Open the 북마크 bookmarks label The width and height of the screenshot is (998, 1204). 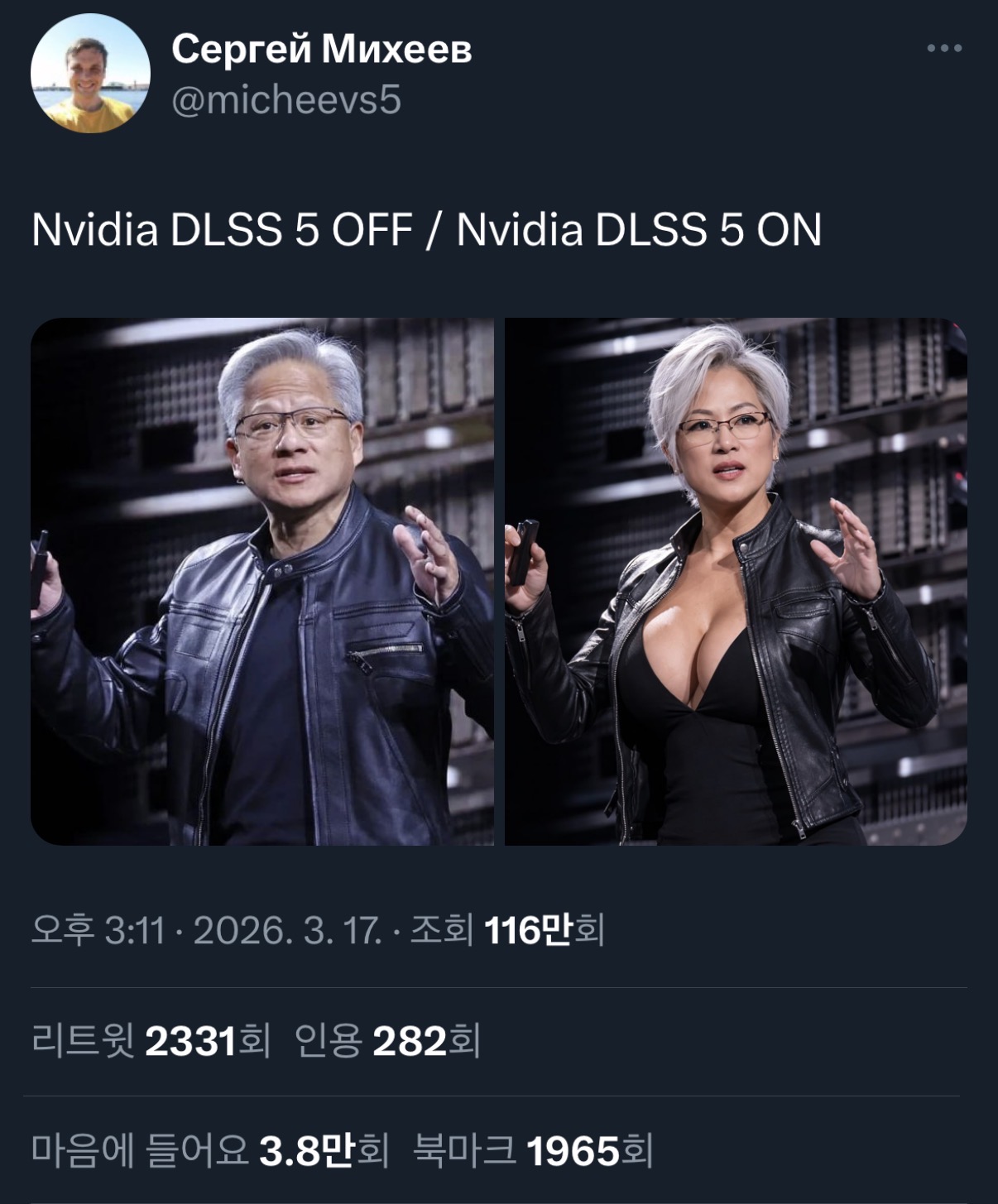pyautogui.click(x=464, y=1151)
